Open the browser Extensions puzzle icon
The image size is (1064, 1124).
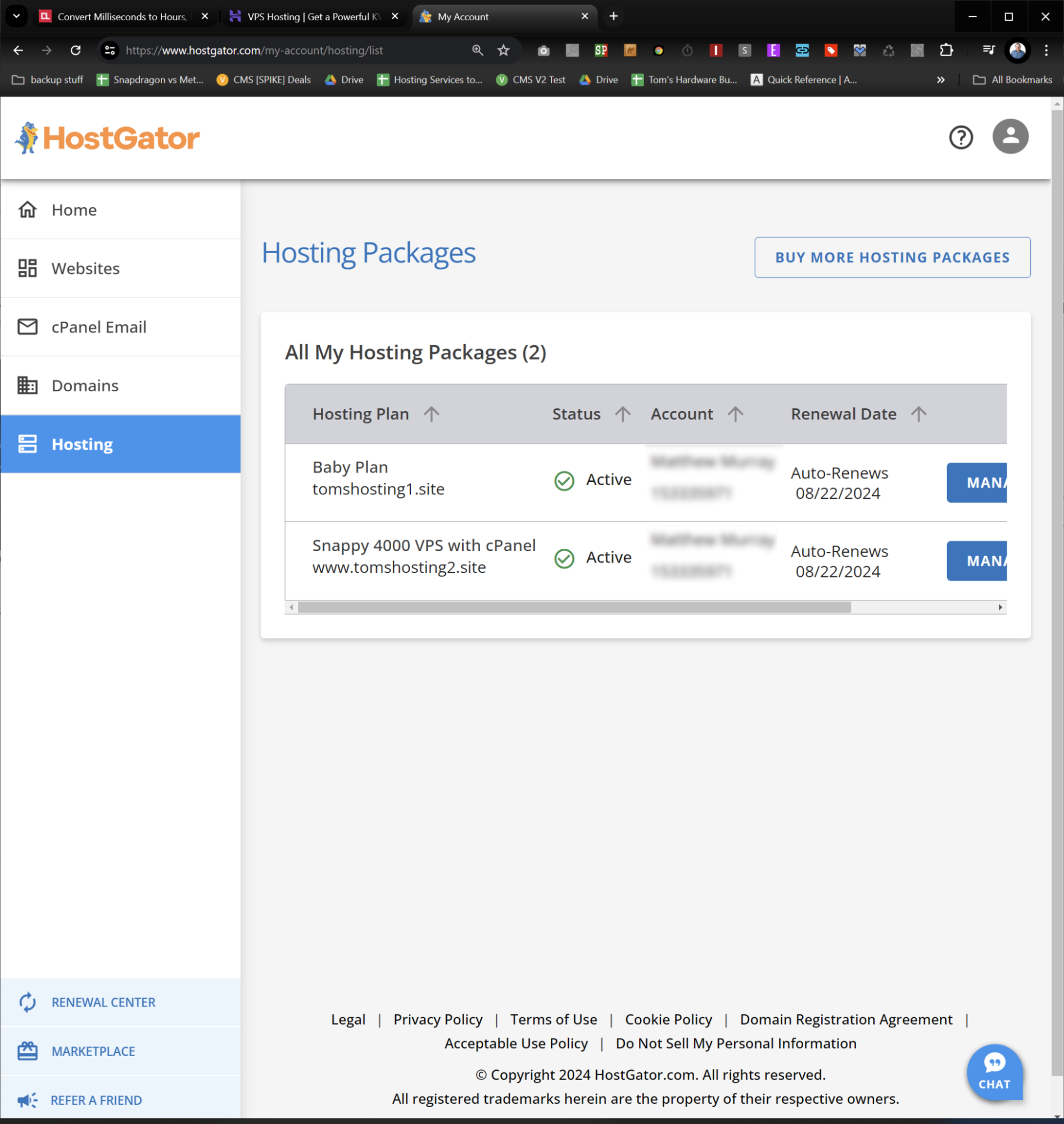click(946, 51)
